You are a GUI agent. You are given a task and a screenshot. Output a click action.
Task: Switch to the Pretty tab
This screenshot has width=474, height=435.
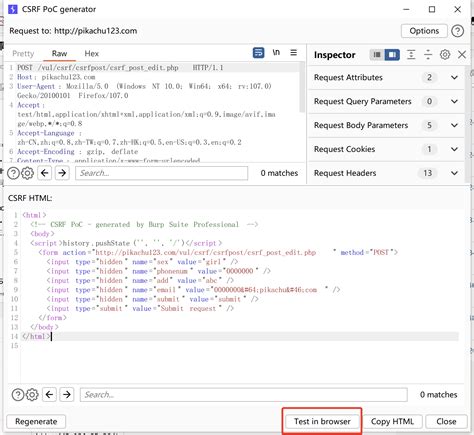tap(23, 54)
